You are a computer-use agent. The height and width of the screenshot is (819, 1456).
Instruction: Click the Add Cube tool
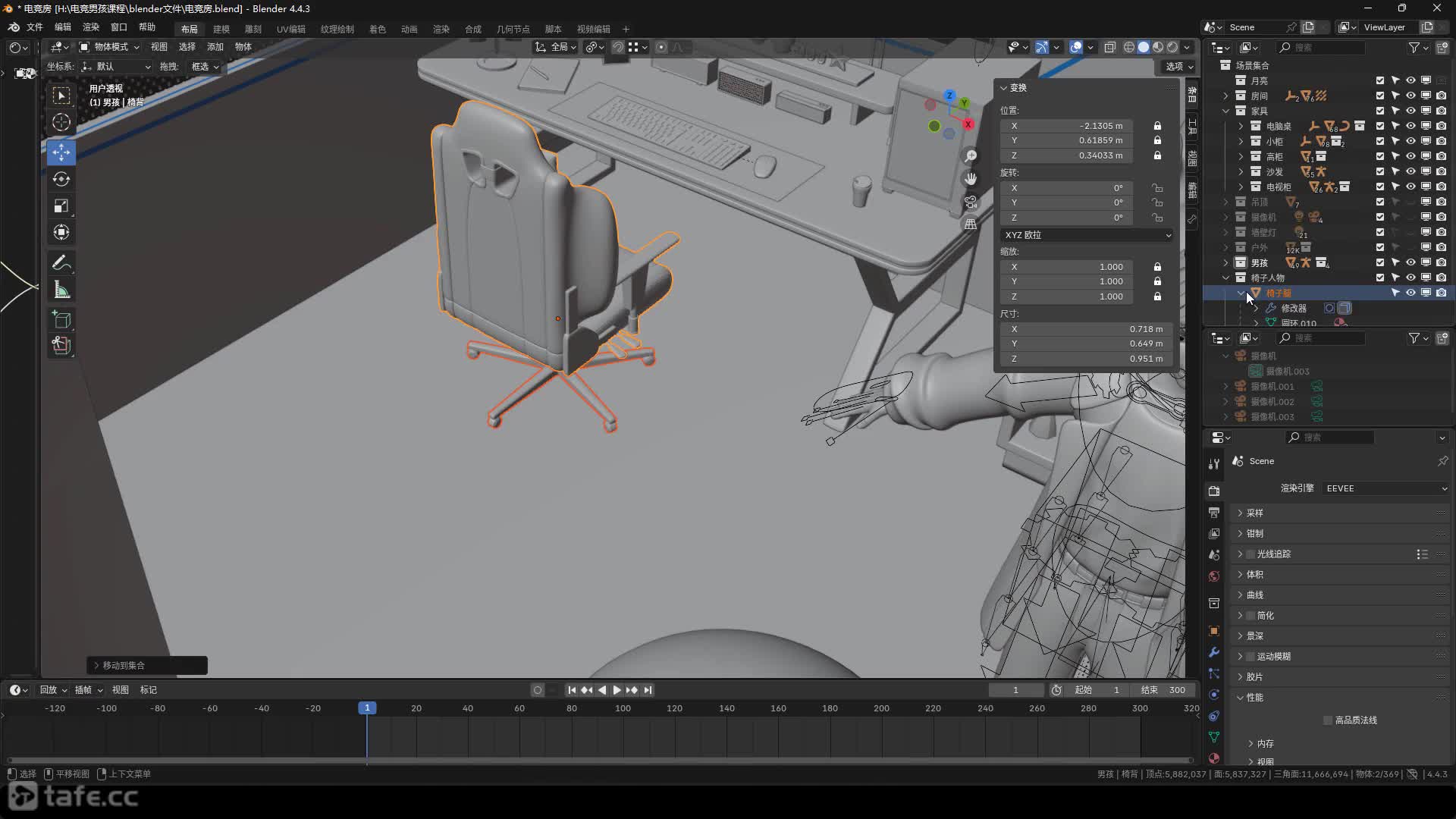(x=61, y=320)
